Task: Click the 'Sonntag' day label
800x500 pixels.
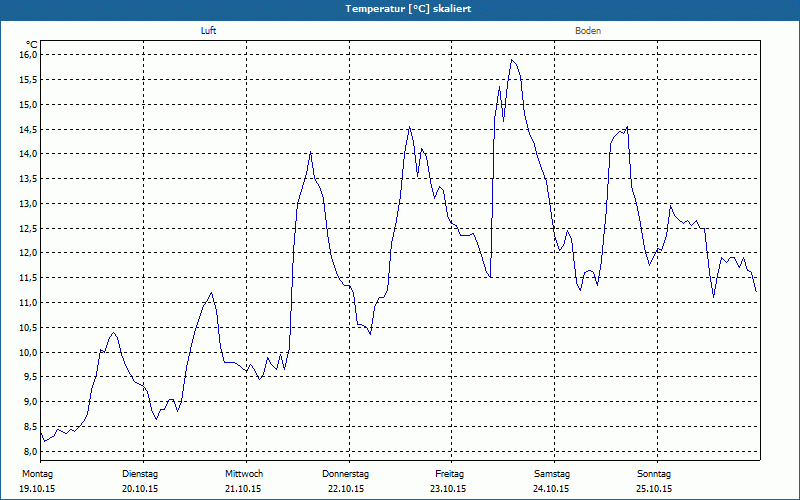Action: (x=654, y=474)
